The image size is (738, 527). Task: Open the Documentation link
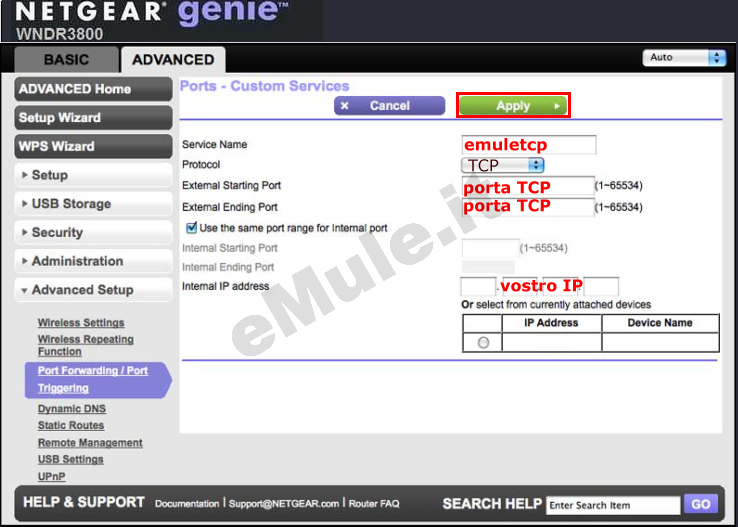click(187, 504)
